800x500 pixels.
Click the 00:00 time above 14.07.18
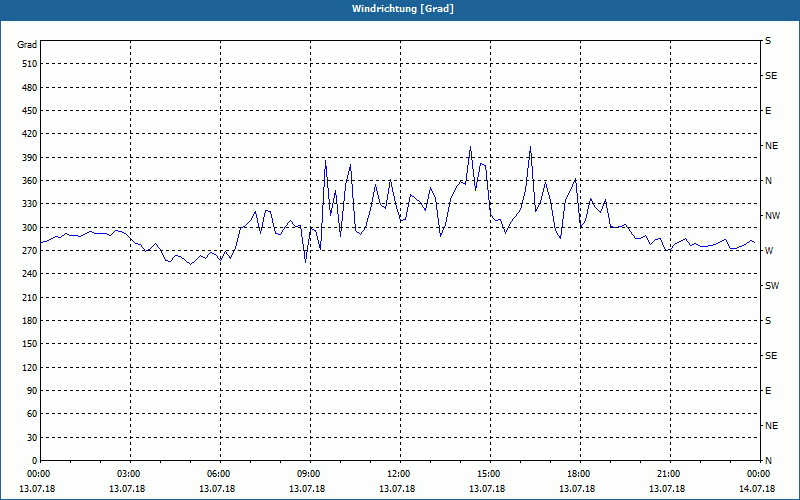[757, 474]
